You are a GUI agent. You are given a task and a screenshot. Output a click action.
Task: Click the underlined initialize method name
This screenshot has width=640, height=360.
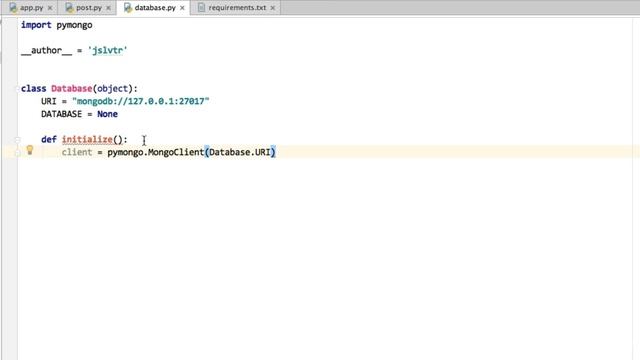point(87,140)
